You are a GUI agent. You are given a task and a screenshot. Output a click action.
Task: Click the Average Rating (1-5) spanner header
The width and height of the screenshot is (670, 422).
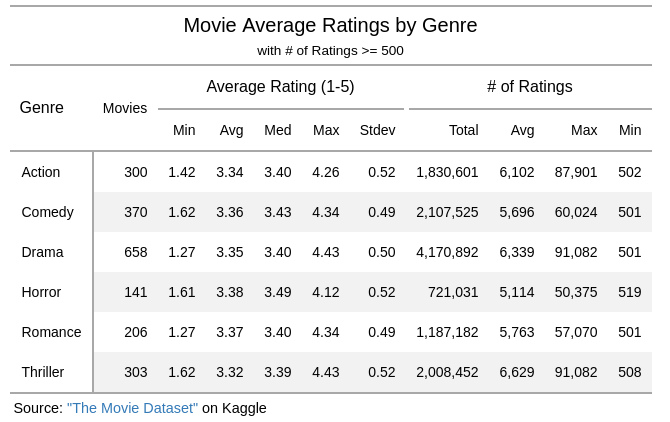[x=280, y=87]
